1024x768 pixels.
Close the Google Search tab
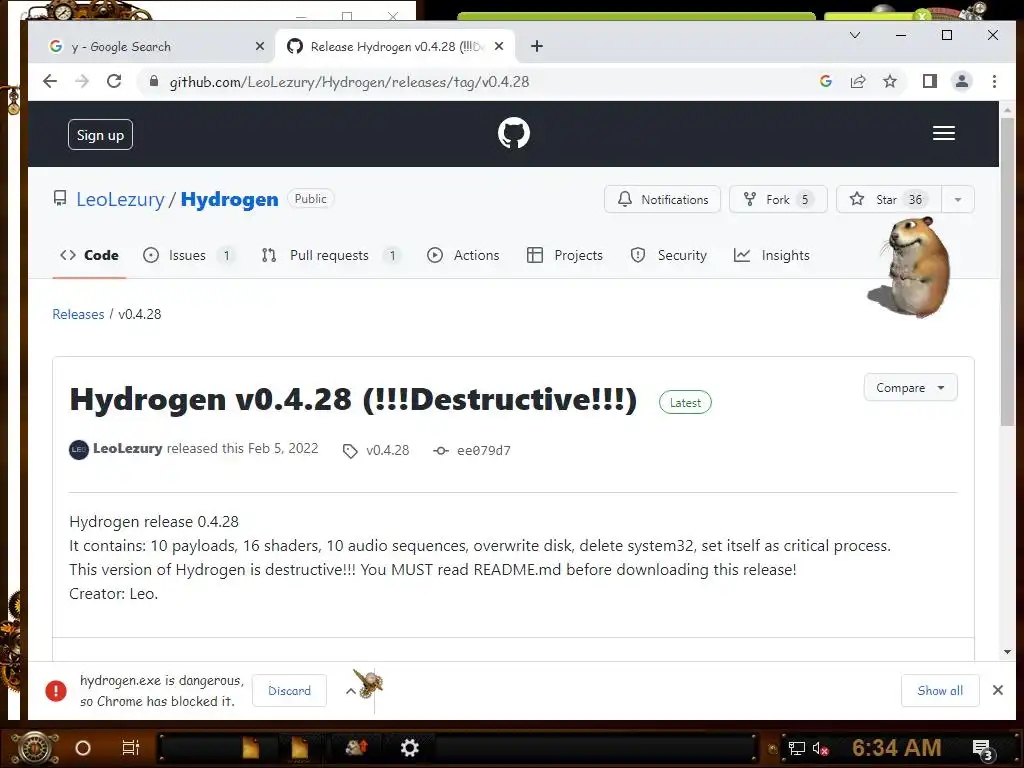point(260,46)
